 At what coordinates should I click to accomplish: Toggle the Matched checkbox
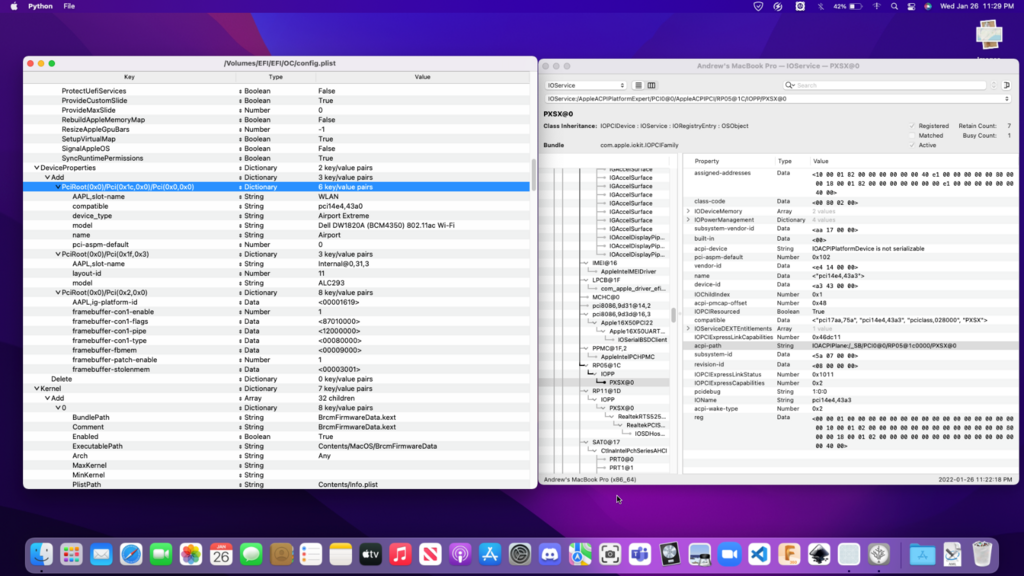point(913,136)
